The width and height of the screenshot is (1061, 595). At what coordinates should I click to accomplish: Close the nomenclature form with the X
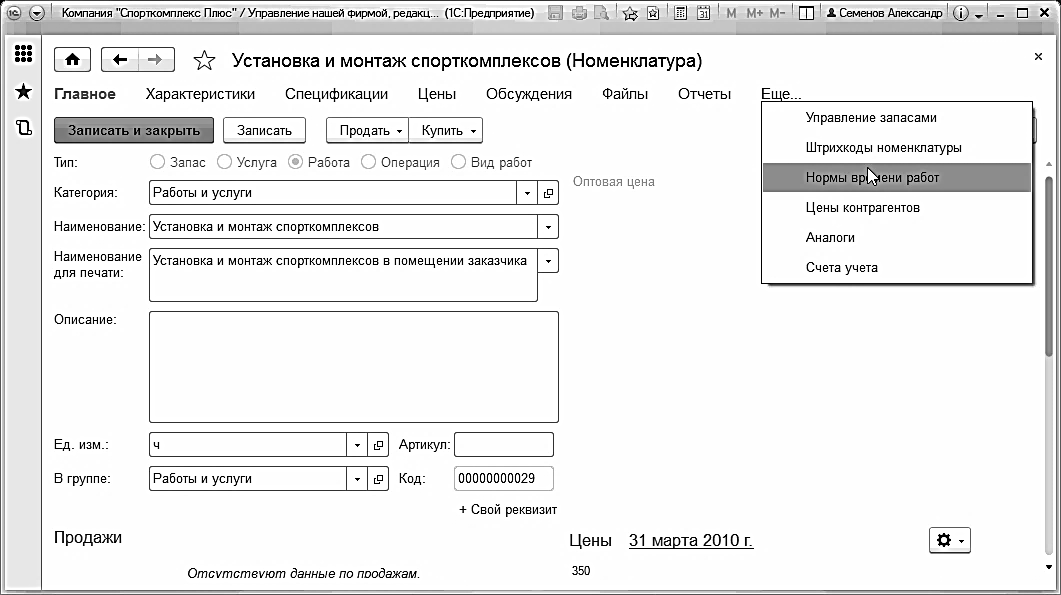coord(1038,57)
